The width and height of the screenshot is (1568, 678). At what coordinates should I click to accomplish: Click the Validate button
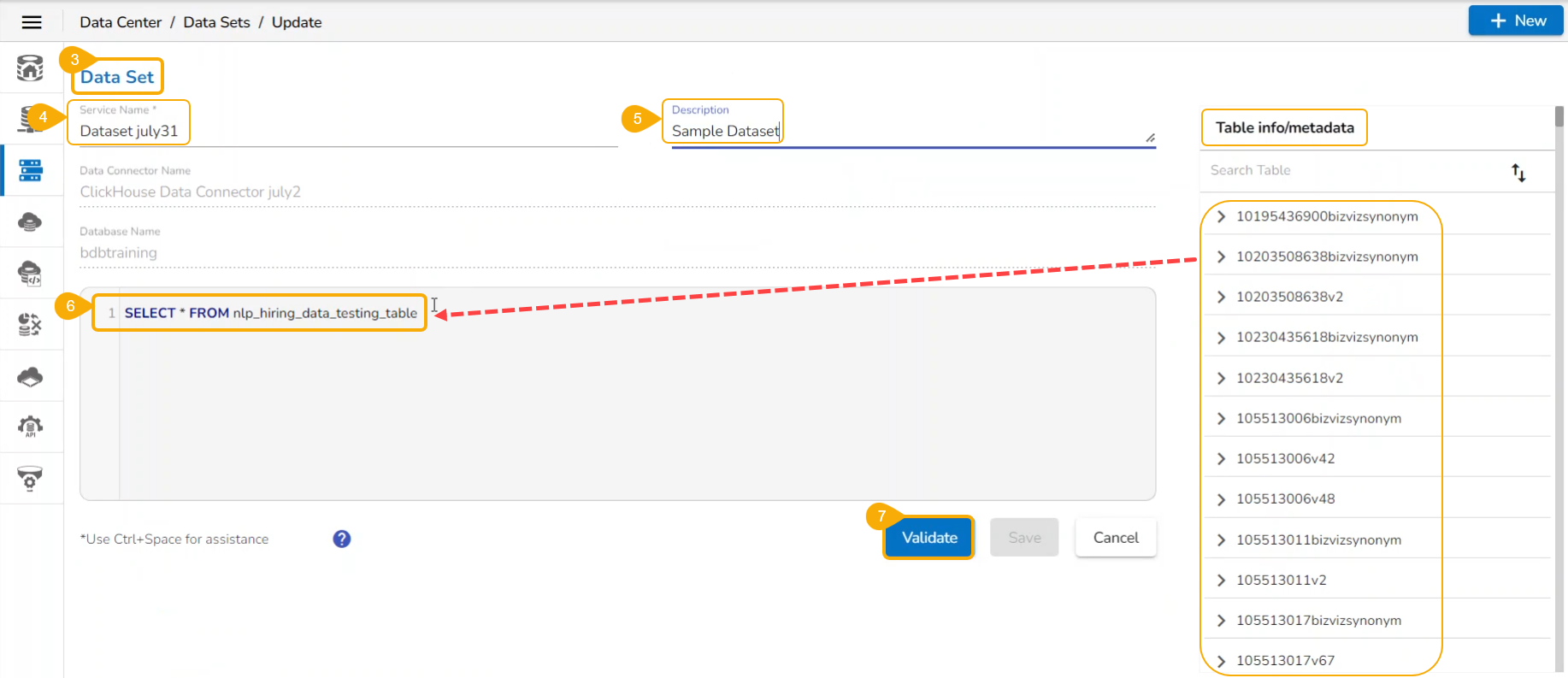pyautogui.click(x=929, y=538)
